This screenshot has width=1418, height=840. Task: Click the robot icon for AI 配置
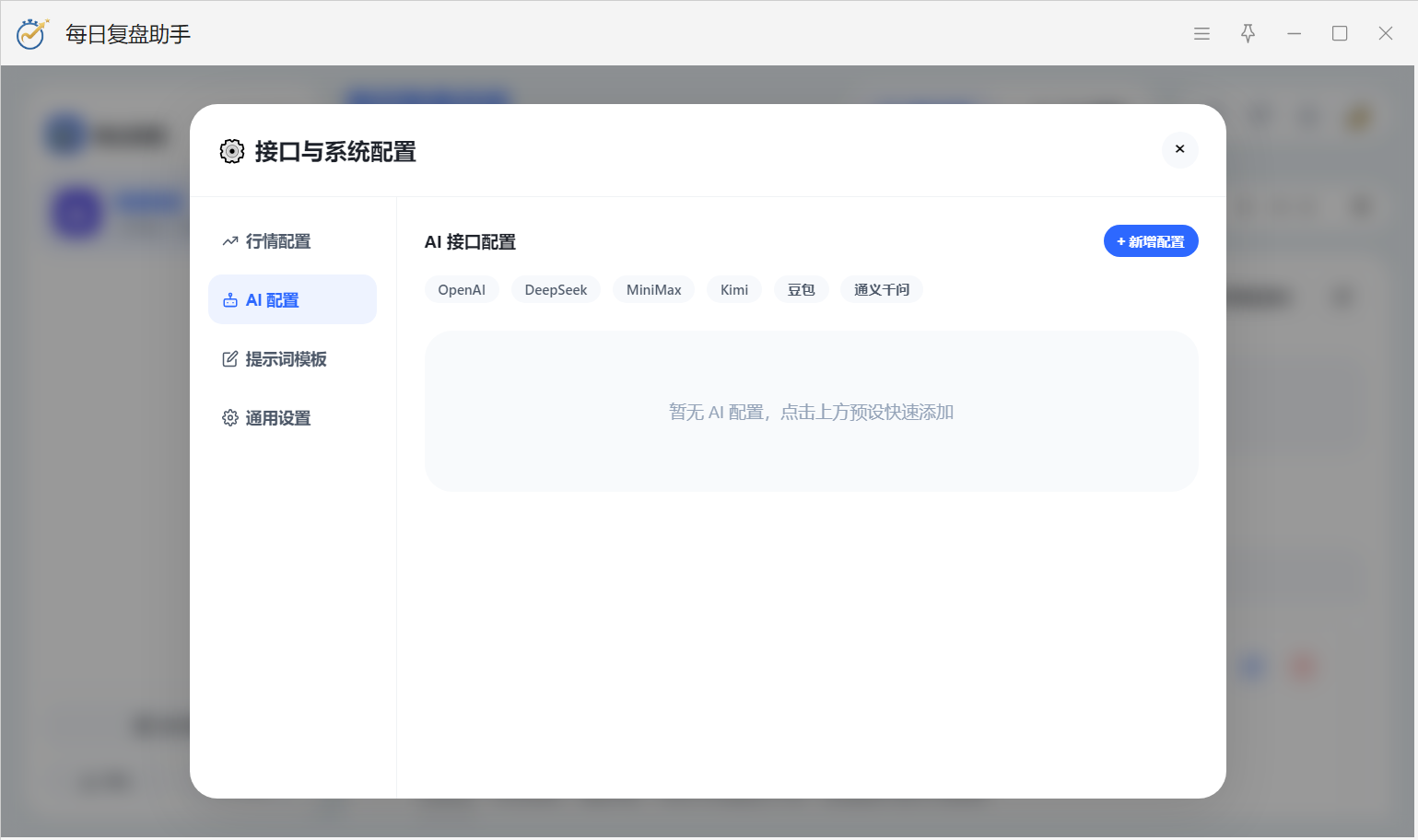230,300
